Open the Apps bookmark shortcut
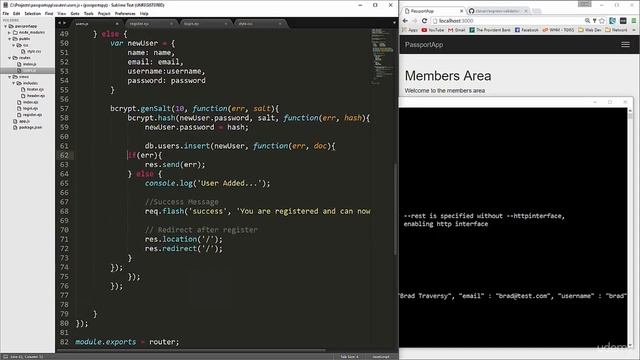Screen dimensions: 640x360 point(410,30)
